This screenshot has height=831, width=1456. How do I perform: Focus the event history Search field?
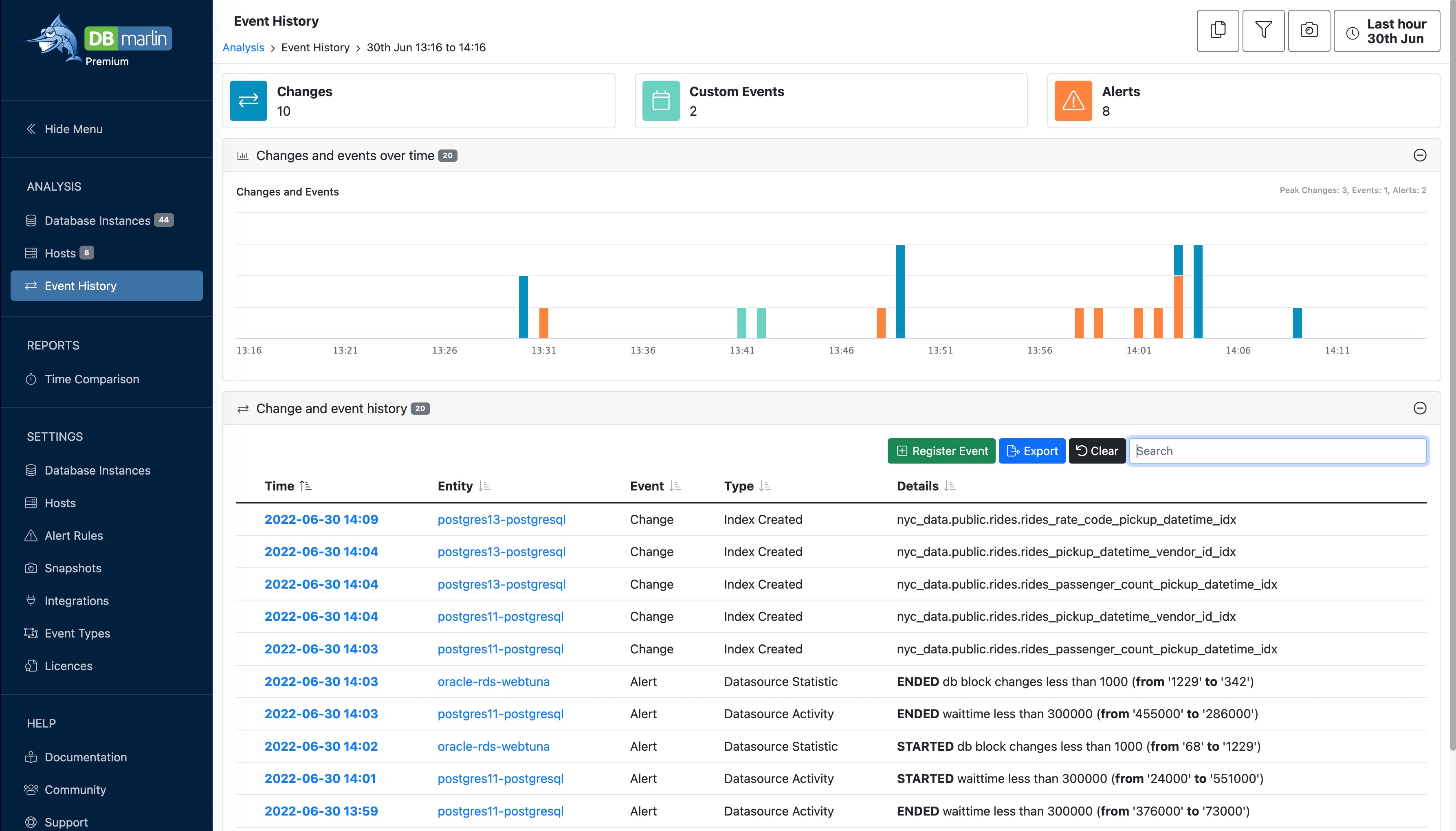point(1277,451)
